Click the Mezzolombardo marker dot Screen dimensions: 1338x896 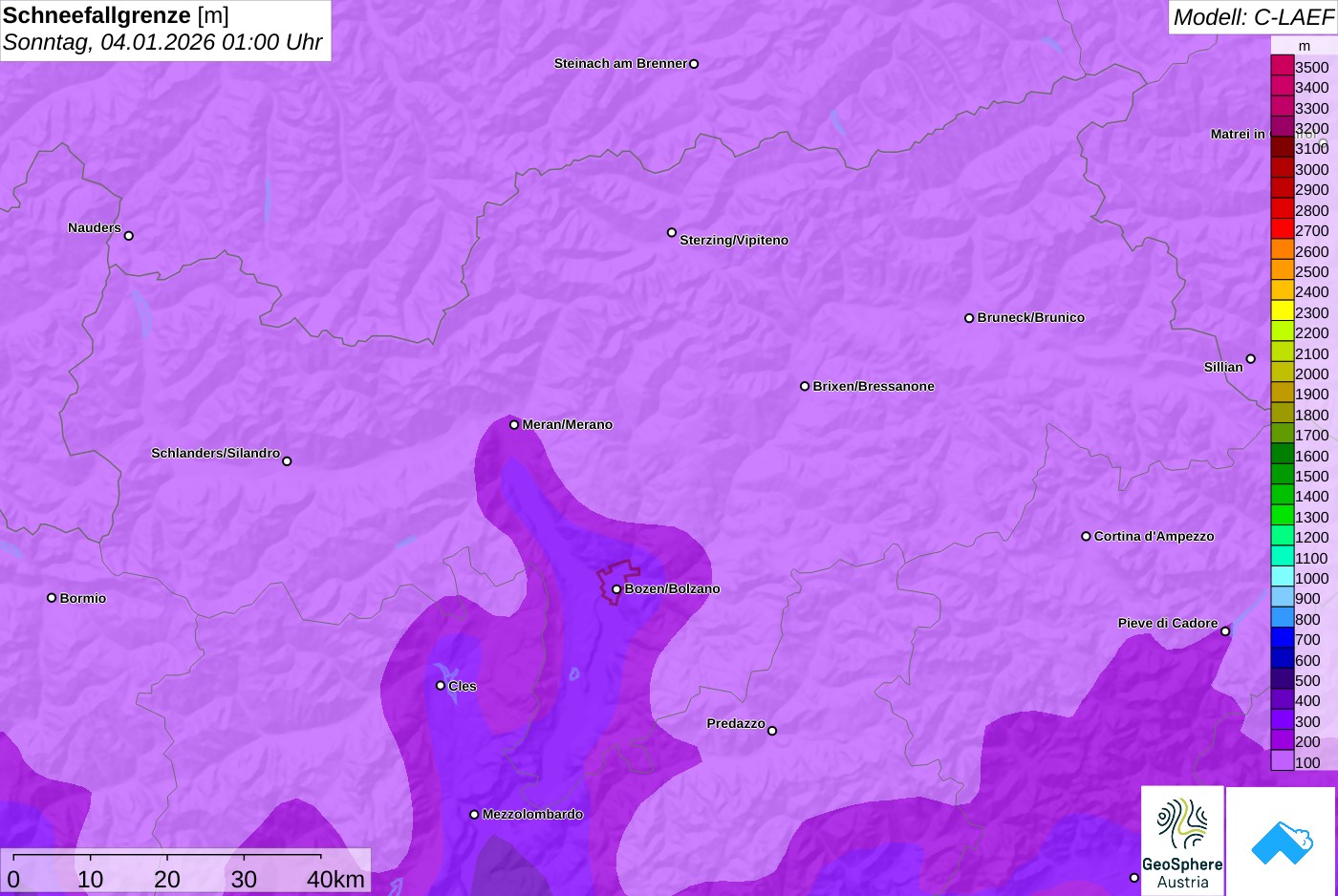coord(474,815)
